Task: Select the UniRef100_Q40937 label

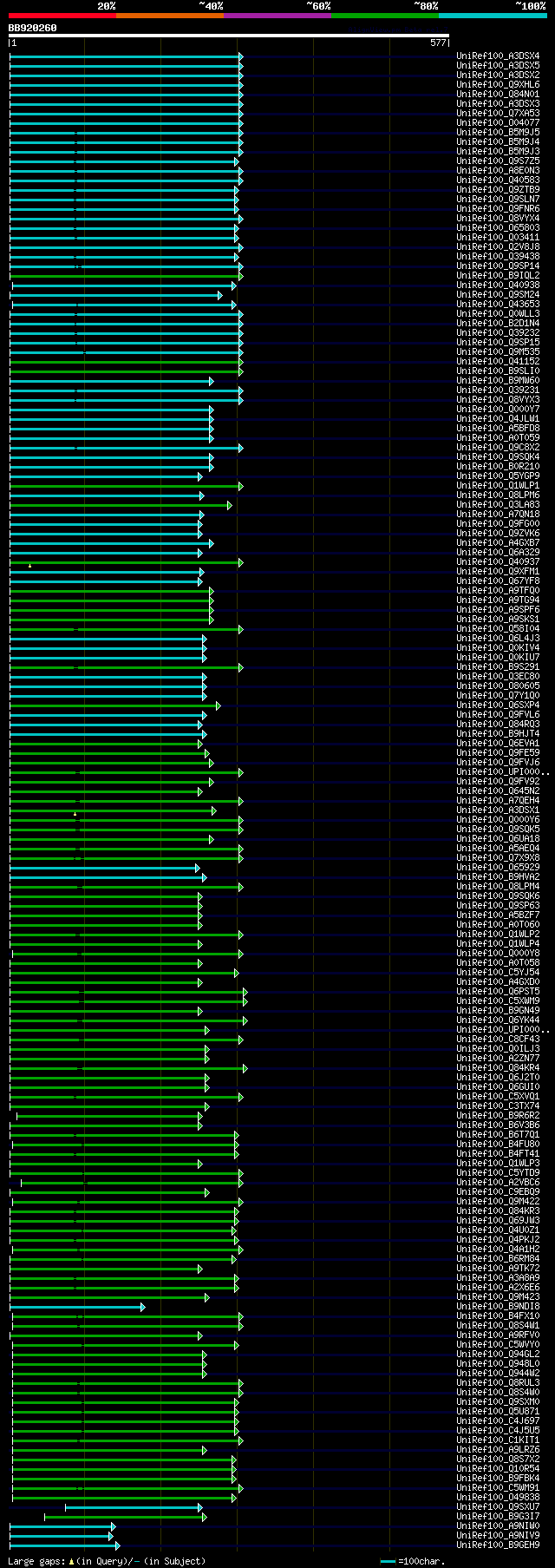Action: (x=498, y=562)
